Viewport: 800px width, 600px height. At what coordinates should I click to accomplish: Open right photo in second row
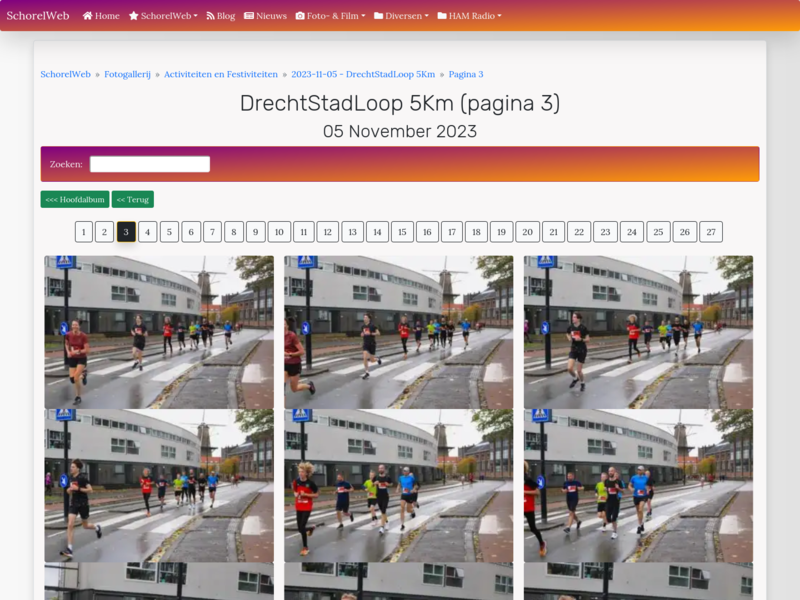click(638, 486)
